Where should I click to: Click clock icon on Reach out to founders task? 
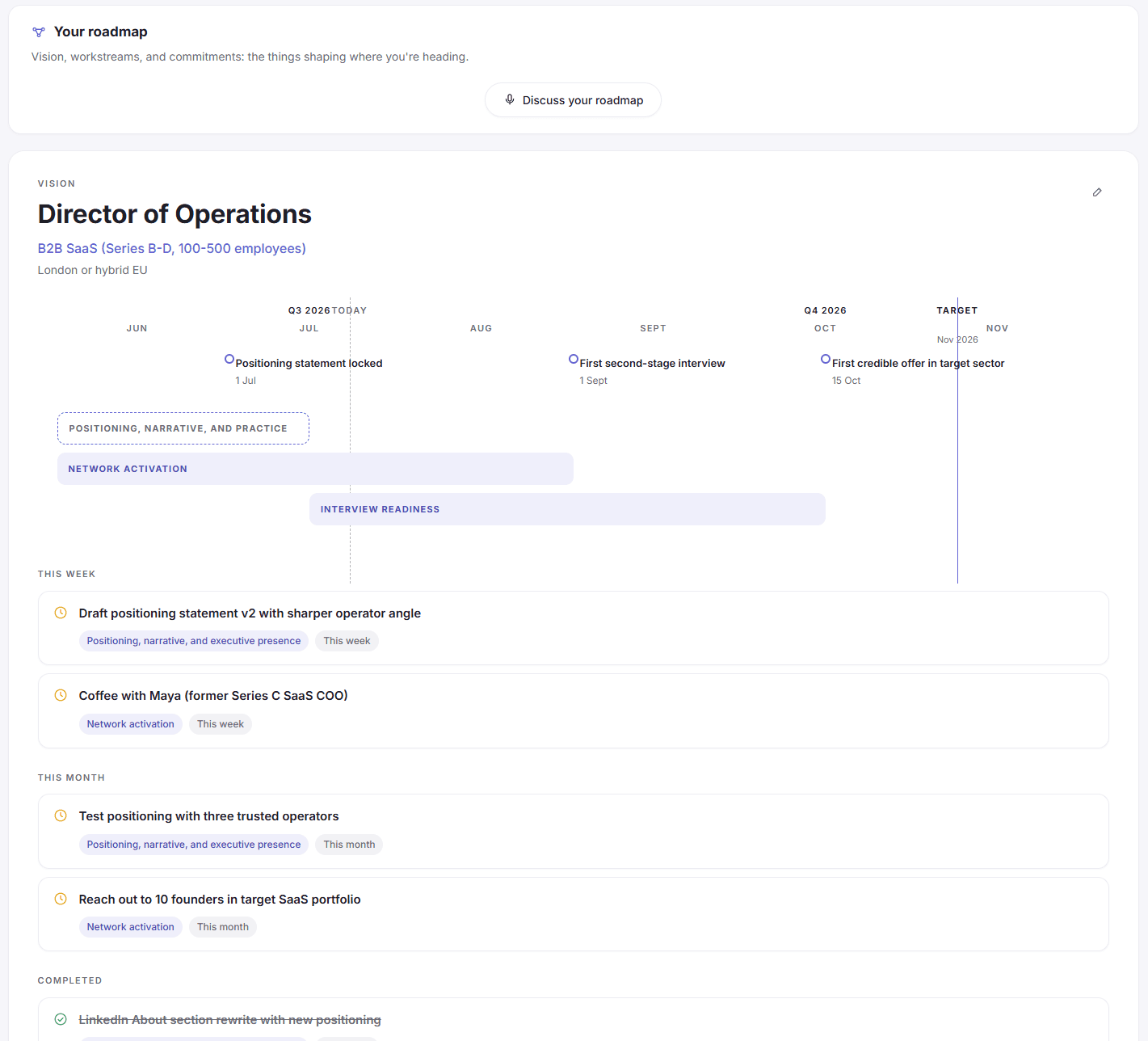pos(61,899)
